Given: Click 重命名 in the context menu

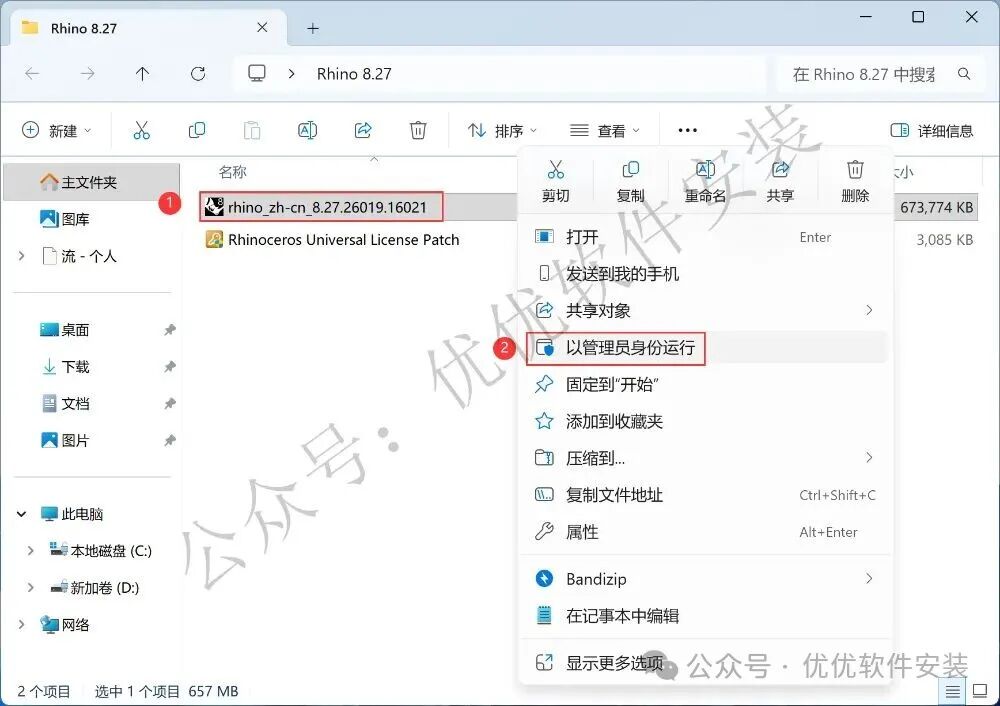Looking at the screenshot, I should pos(705,182).
